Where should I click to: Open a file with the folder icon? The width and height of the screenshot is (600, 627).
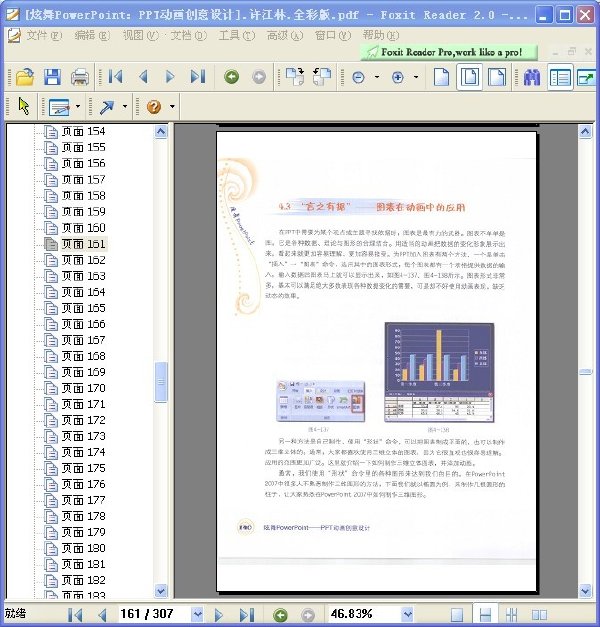point(25,77)
